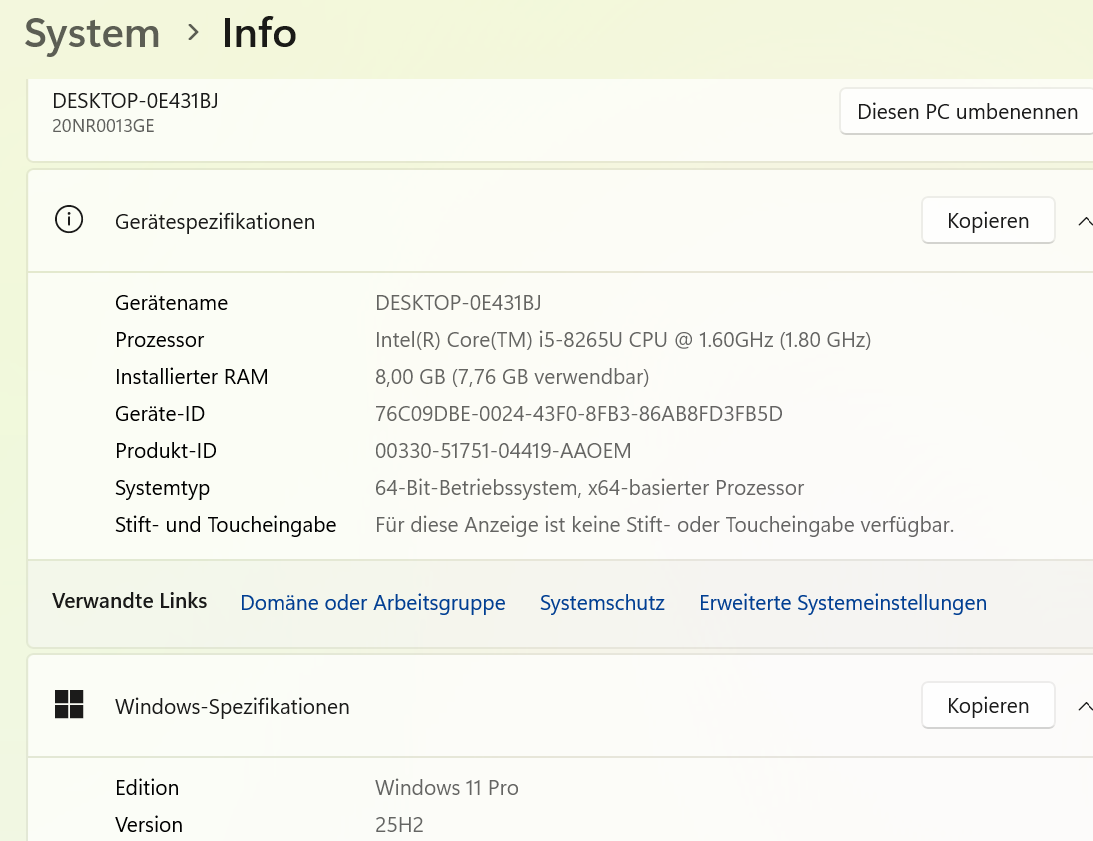The width and height of the screenshot is (1093, 841).
Task: Click PC name DESKTOP-0E431BJ at top
Action: click(135, 101)
